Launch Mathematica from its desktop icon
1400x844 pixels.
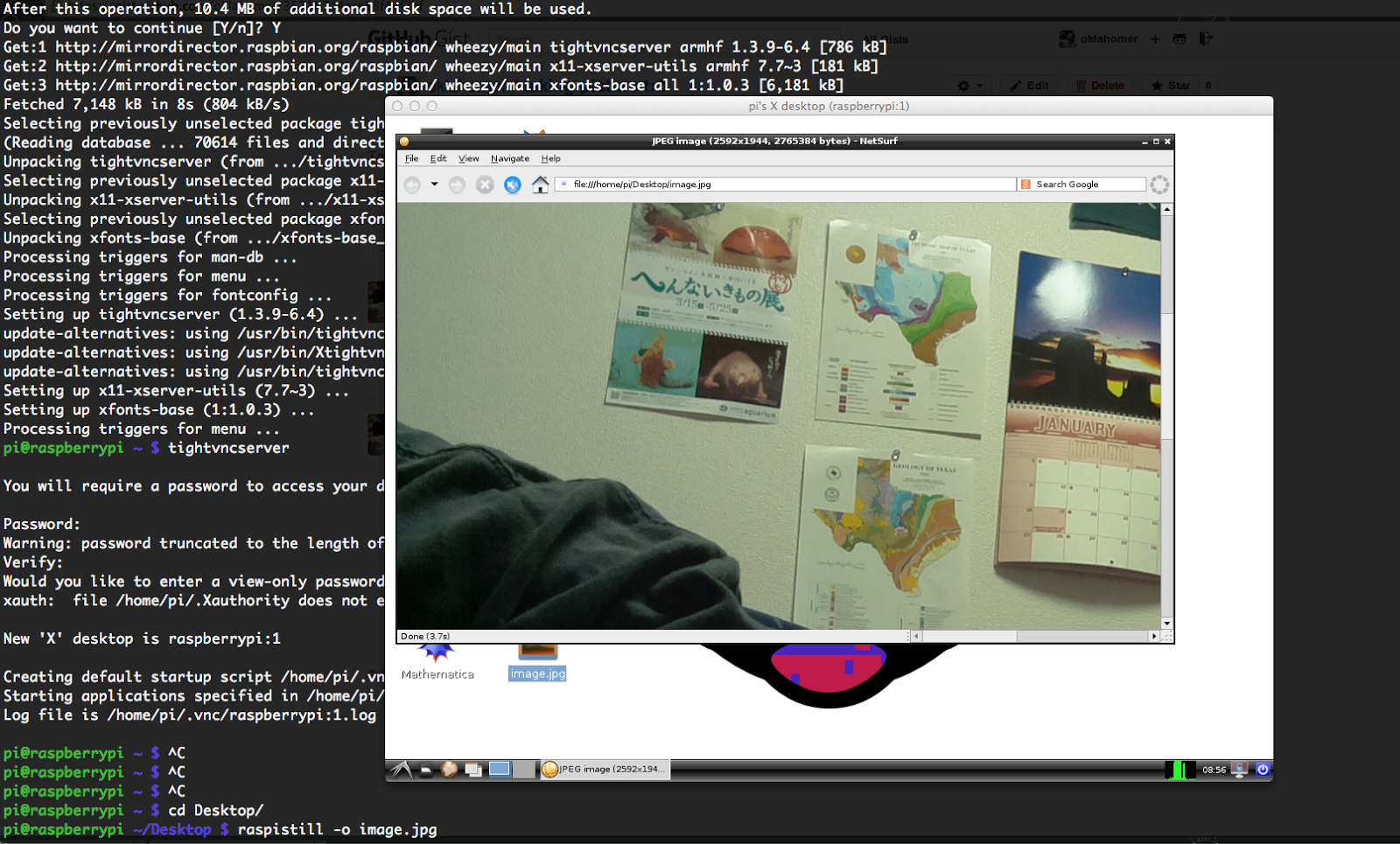coord(437,656)
